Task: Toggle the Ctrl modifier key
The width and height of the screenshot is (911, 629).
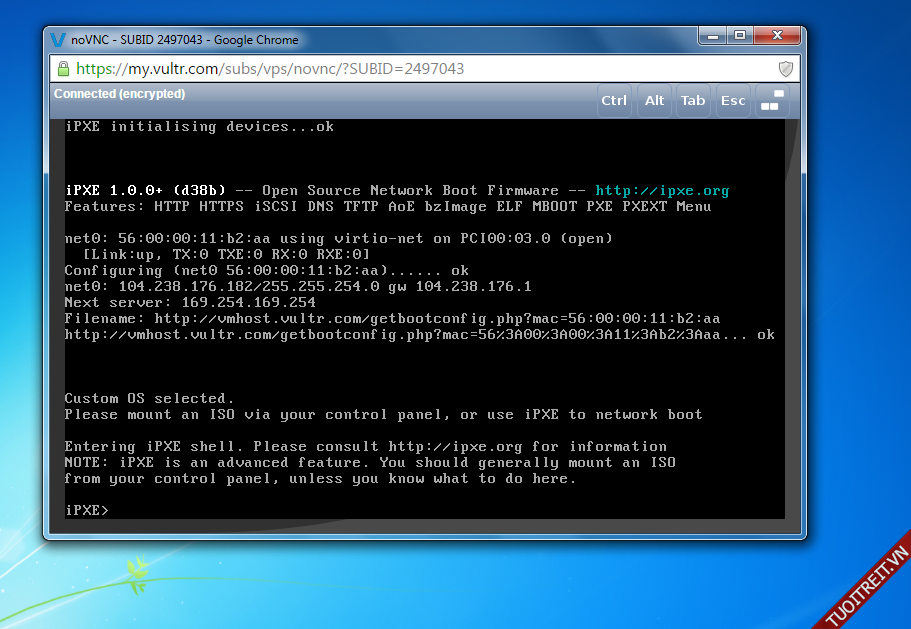Action: click(x=614, y=100)
